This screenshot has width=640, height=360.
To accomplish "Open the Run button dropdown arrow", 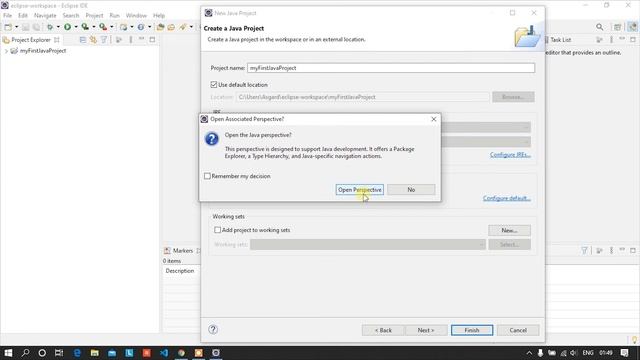I will coord(76,27).
